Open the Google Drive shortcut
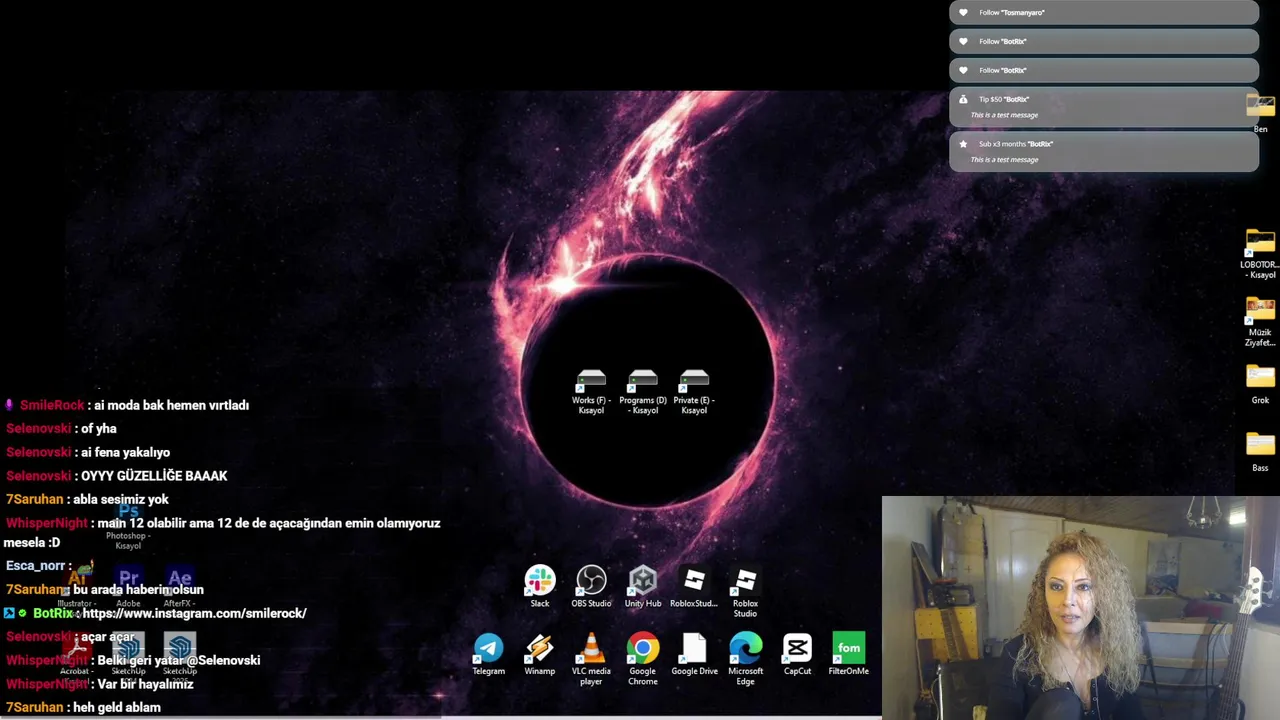Viewport: 1280px width, 720px height. tap(694, 655)
